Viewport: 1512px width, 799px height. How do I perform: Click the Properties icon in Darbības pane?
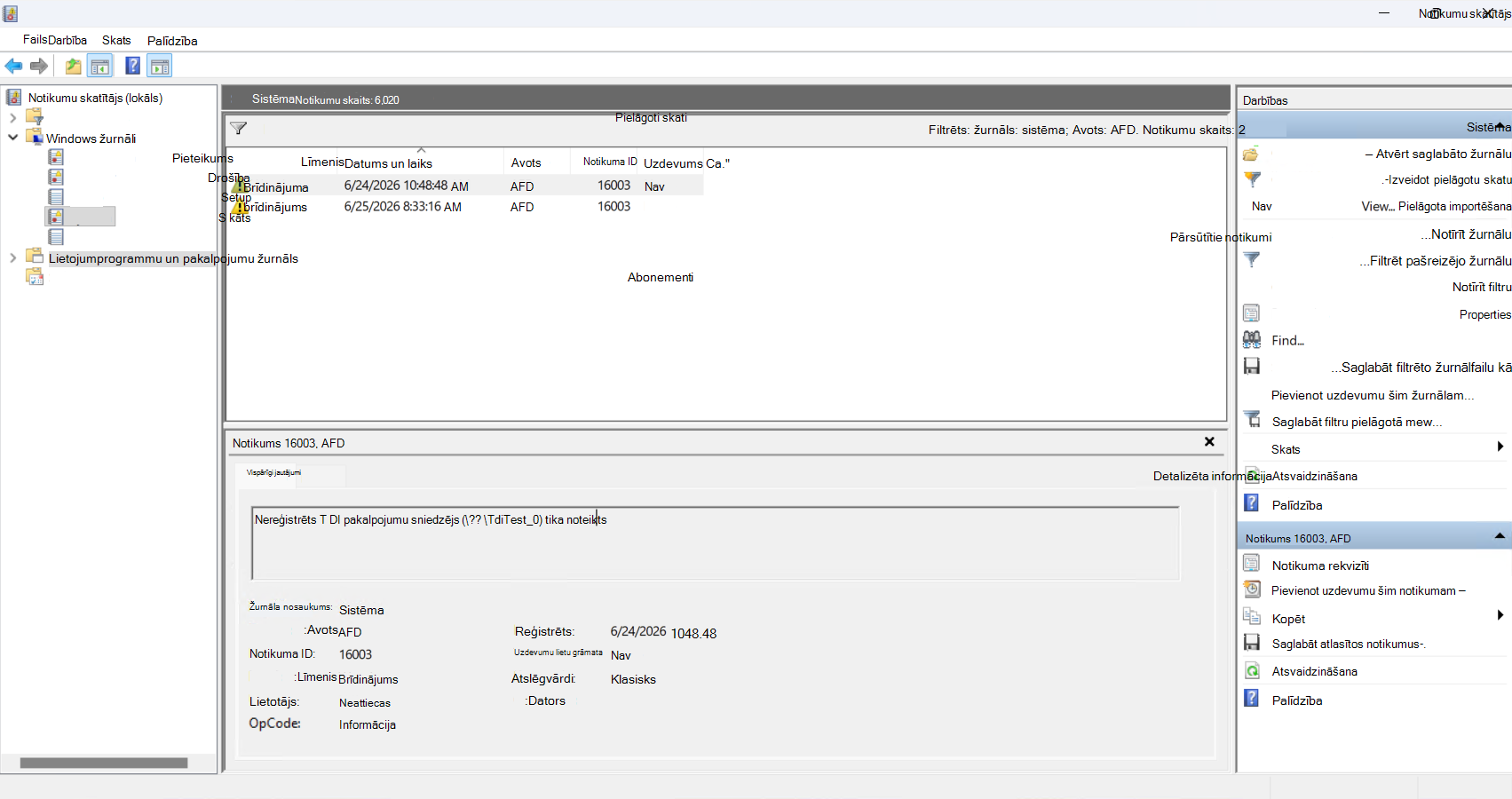tap(1251, 313)
